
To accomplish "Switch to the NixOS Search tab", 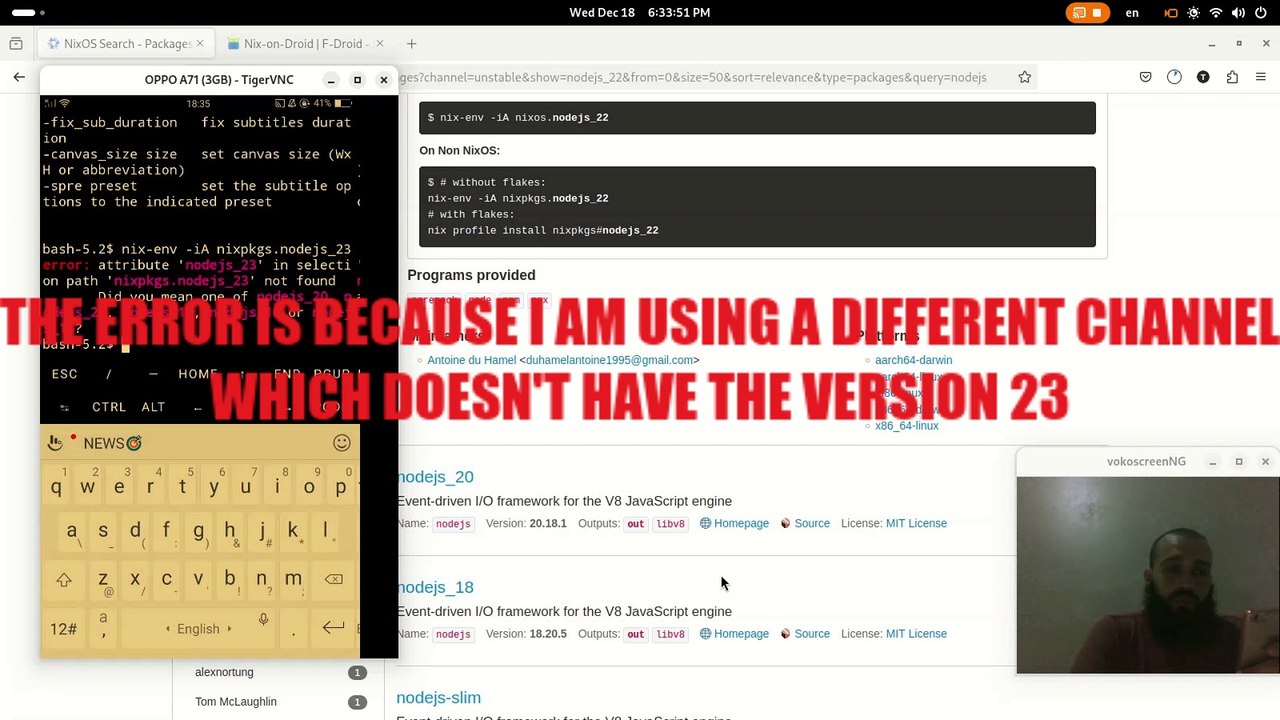I will click(124, 44).
